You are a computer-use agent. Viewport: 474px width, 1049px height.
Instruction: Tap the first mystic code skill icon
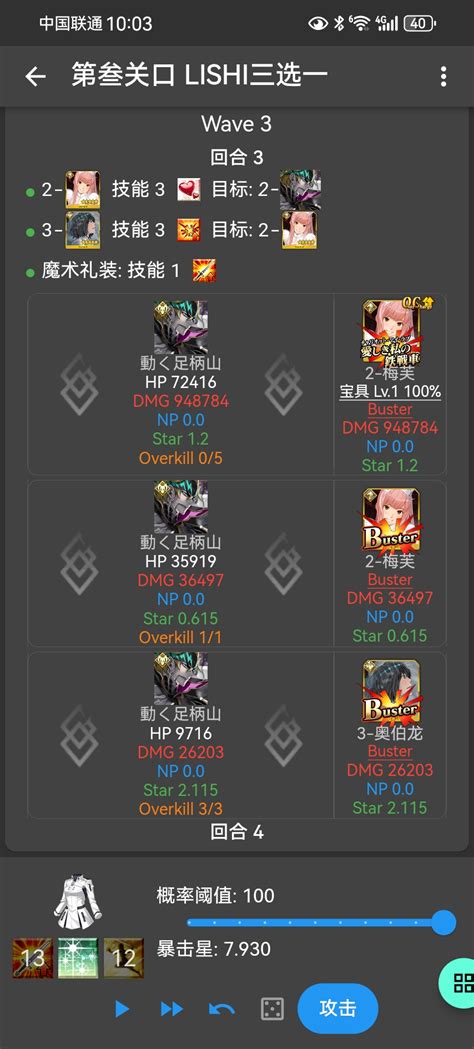click(x=32, y=958)
